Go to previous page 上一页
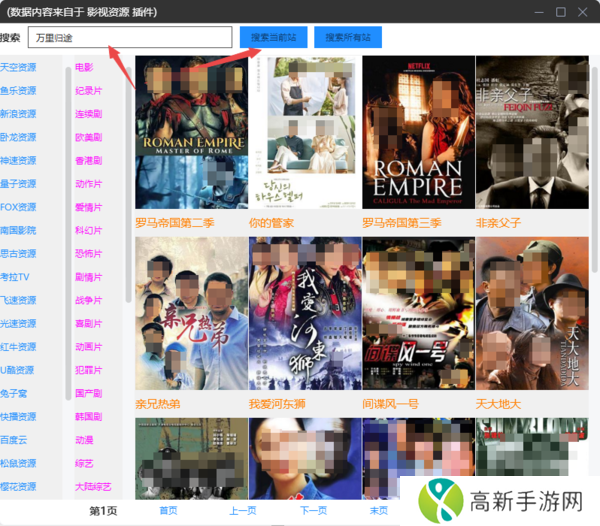600x526 pixels. (x=243, y=510)
